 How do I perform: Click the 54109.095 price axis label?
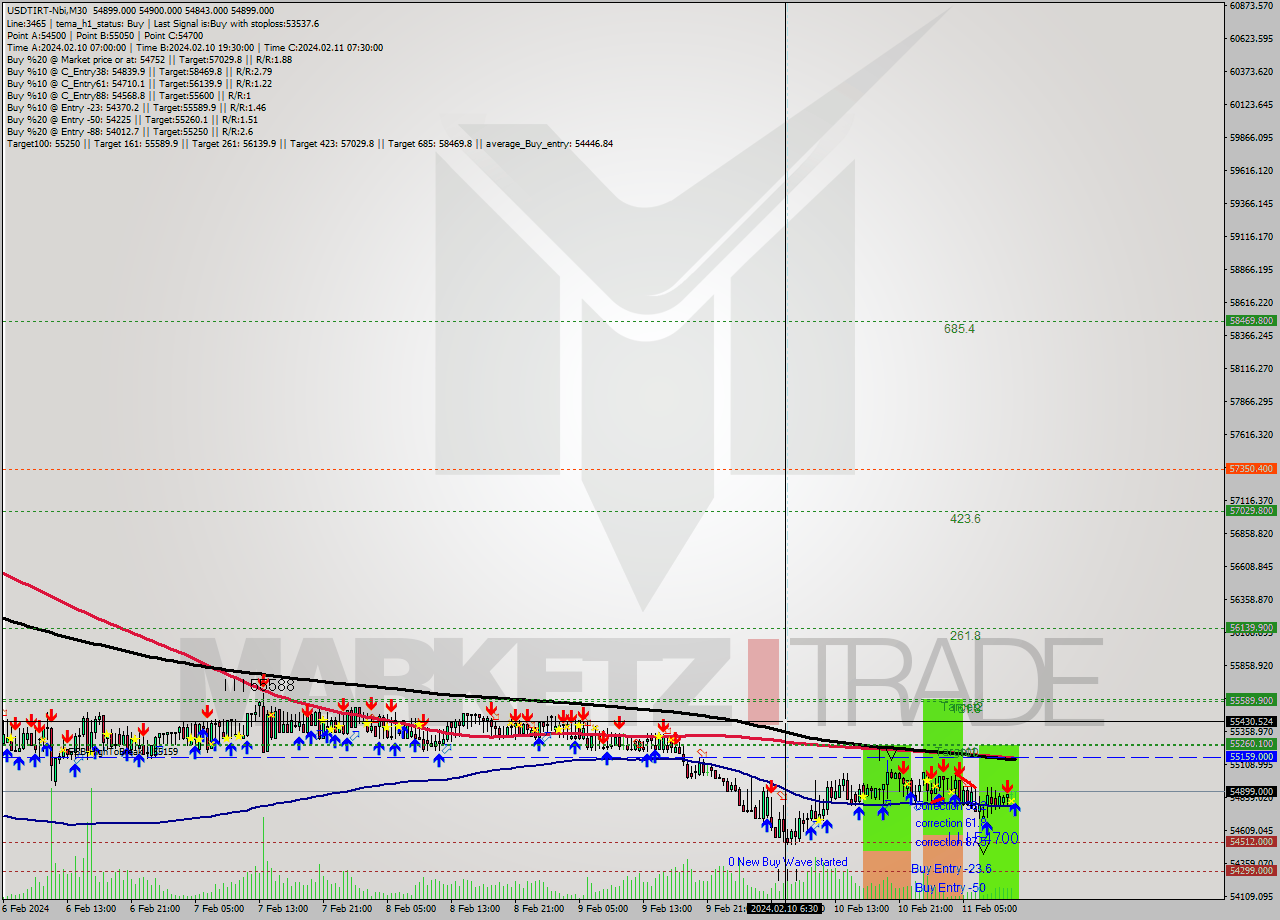point(1251,896)
